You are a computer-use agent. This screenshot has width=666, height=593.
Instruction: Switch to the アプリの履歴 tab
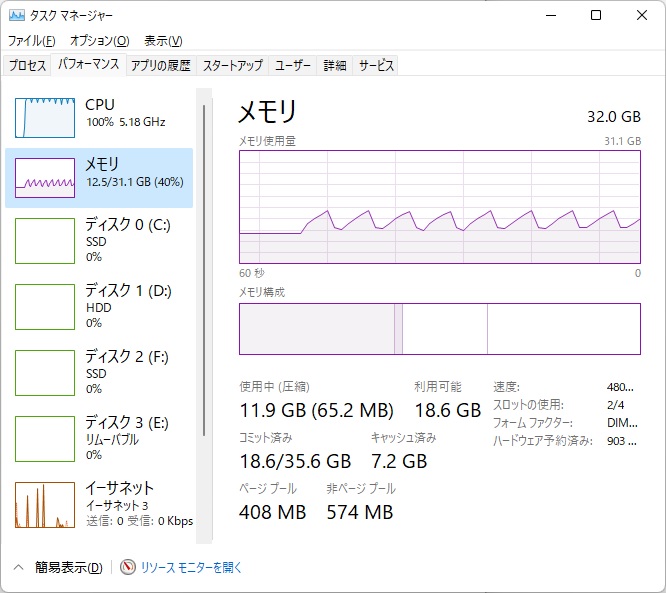(160, 66)
